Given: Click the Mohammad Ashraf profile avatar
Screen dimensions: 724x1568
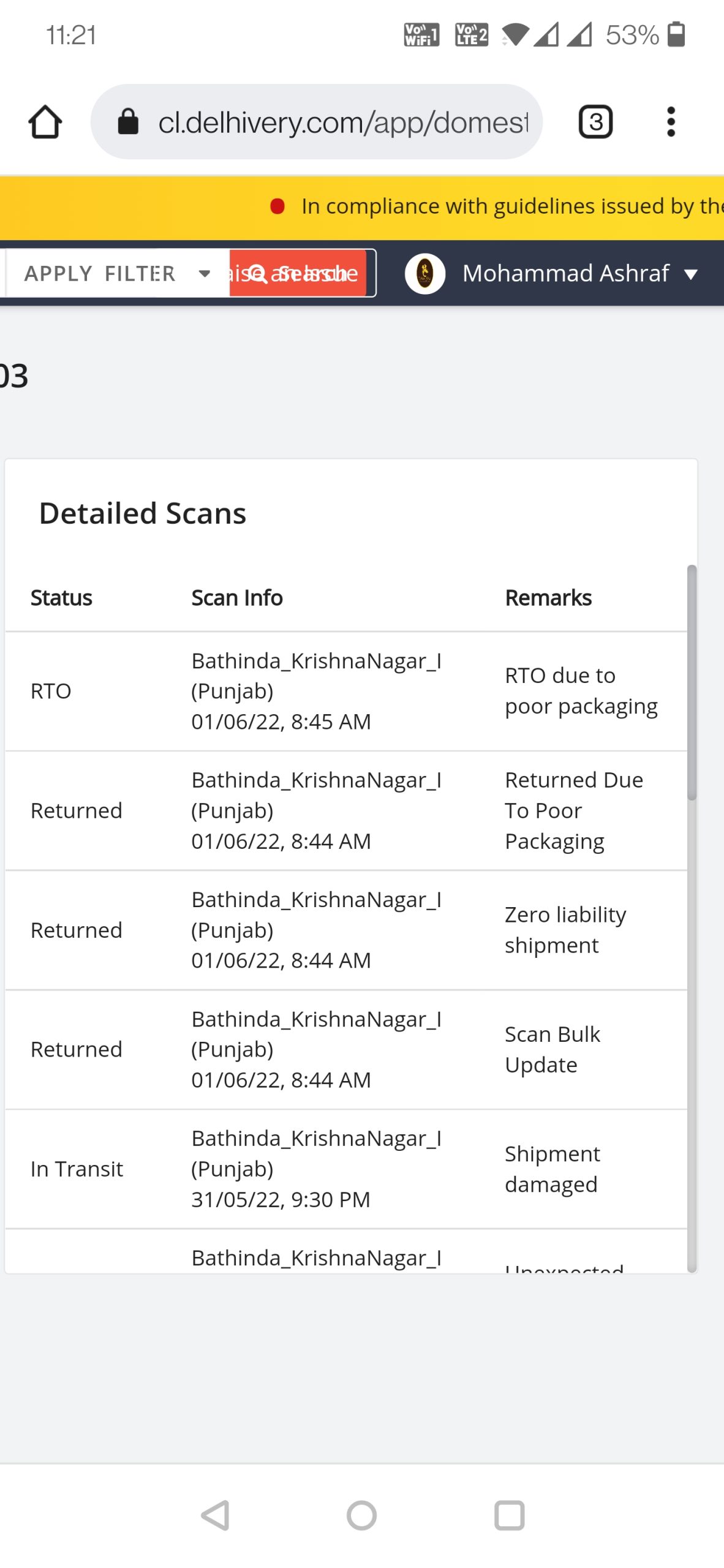Looking at the screenshot, I should tap(424, 273).
